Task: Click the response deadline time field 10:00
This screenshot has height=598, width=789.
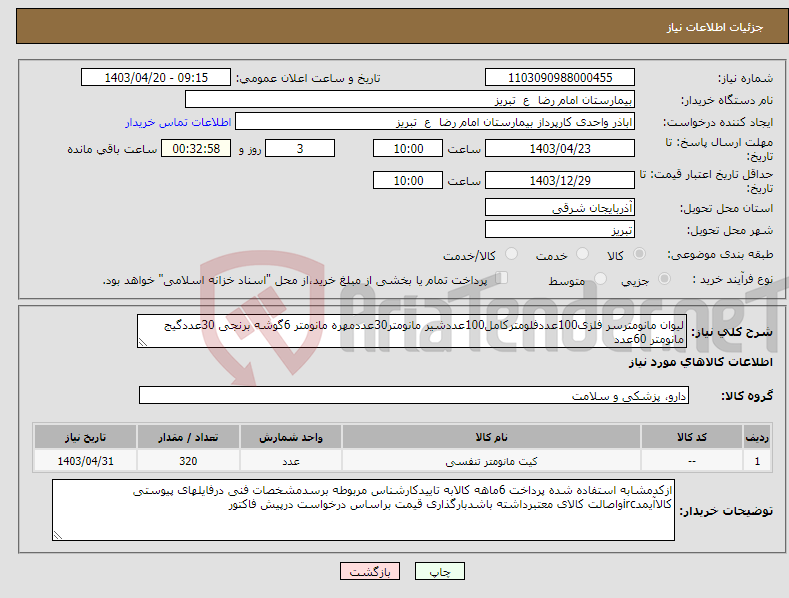Action: click(x=408, y=148)
